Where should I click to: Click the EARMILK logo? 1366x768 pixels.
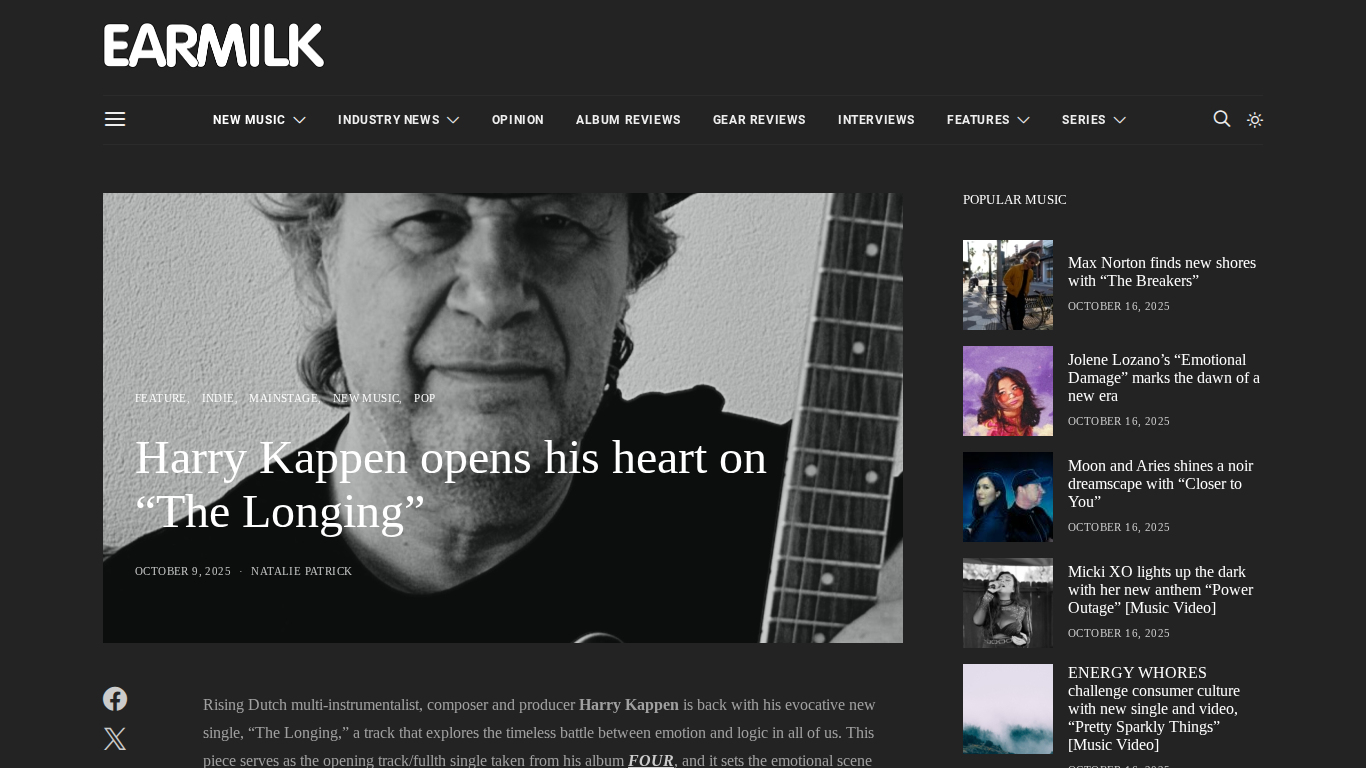click(214, 46)
